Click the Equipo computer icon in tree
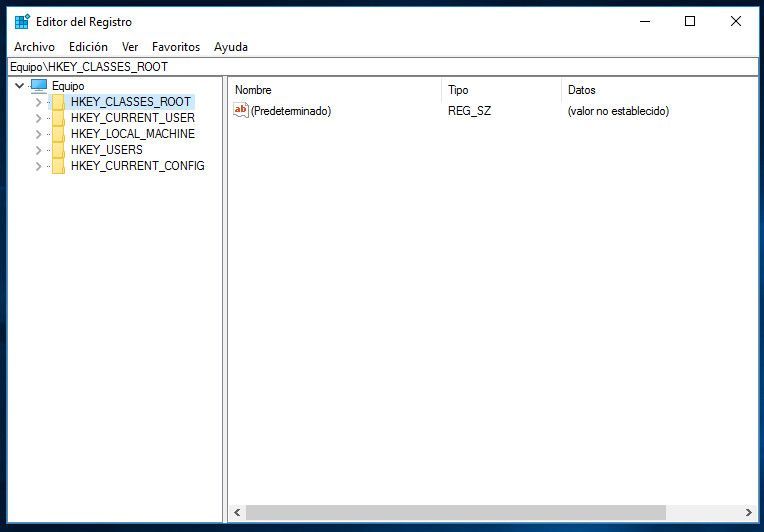The width and height of the screenshot is (764, 532). (x=39, y=86)
